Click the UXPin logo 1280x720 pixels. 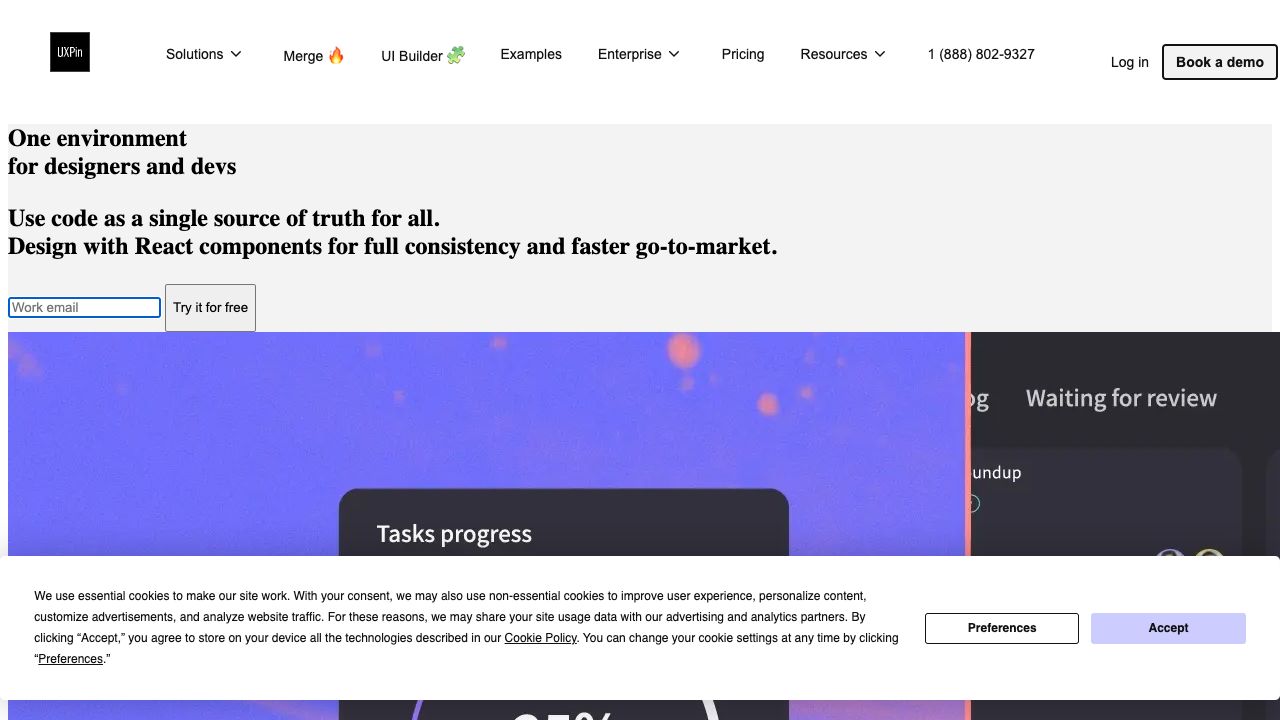(70, 52)
